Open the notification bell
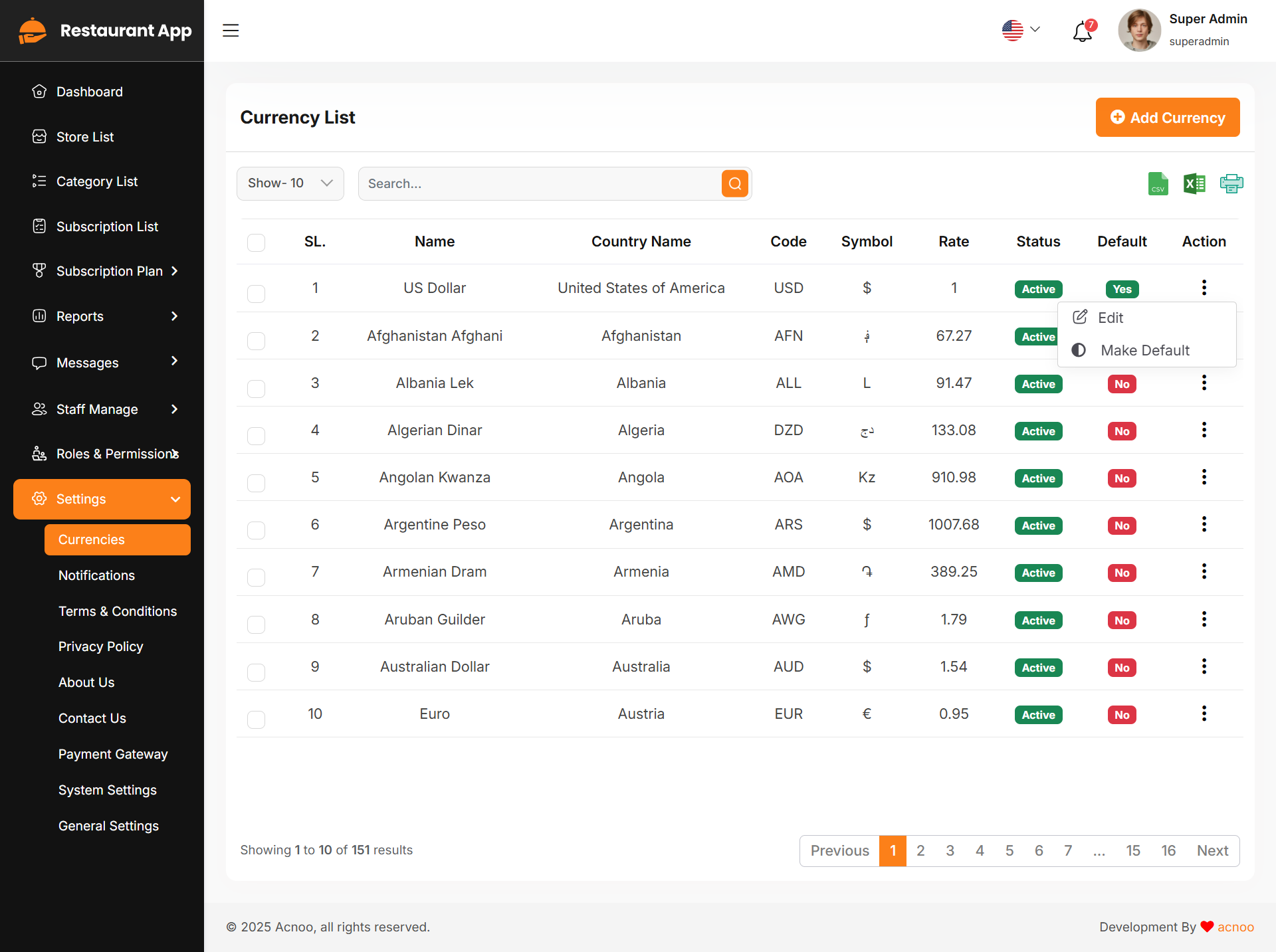The width and height of the screenshot is (1276, 952). coord(1083,31)
